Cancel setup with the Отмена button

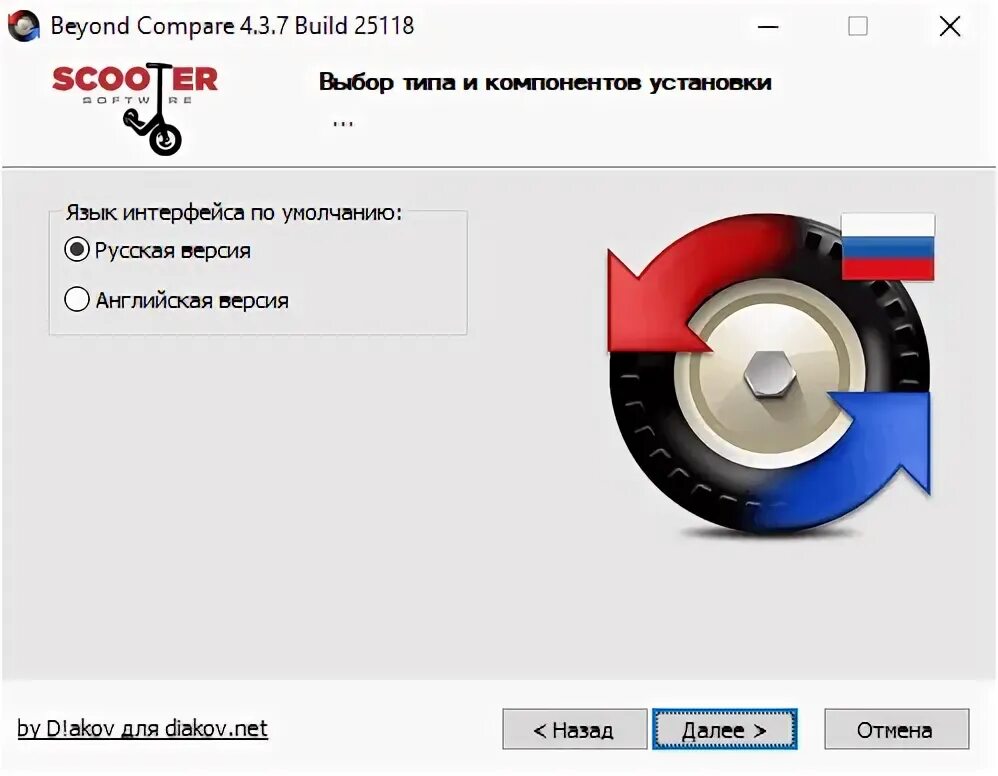click(896, 730)
